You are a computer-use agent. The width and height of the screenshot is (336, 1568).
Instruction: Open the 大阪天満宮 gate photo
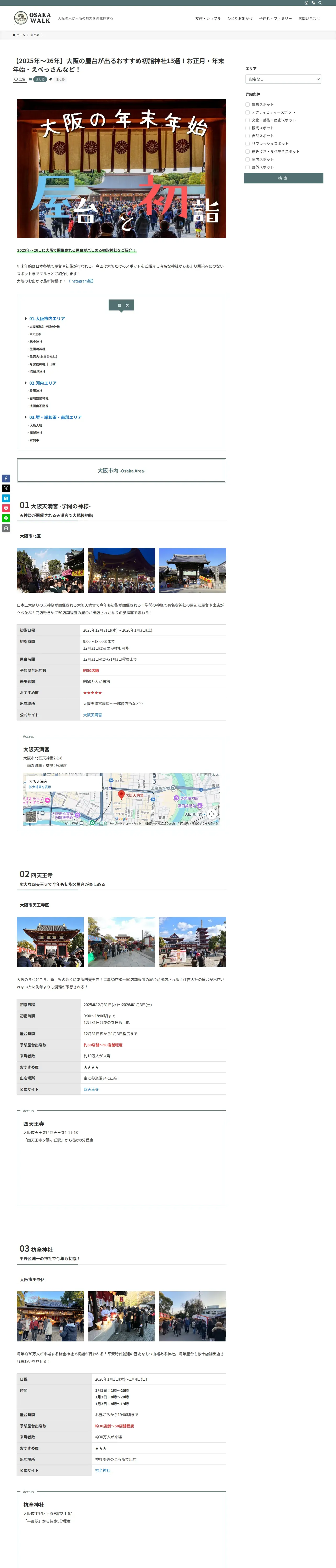tap(193, 570)
